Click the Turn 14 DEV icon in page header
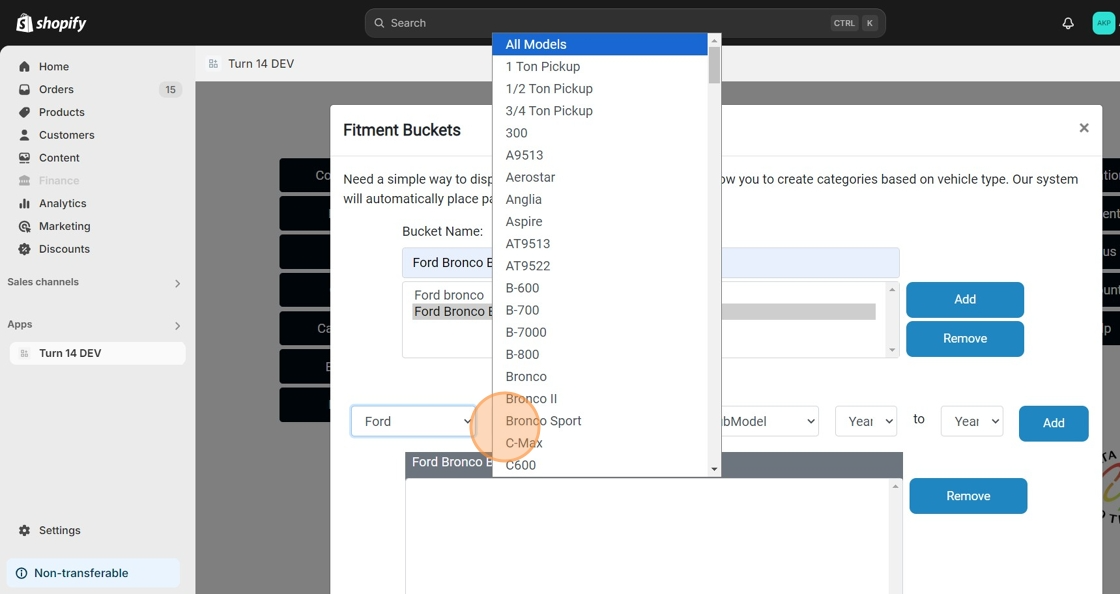The height and width of the screenshot is (594, 1120). click(213, 64)
